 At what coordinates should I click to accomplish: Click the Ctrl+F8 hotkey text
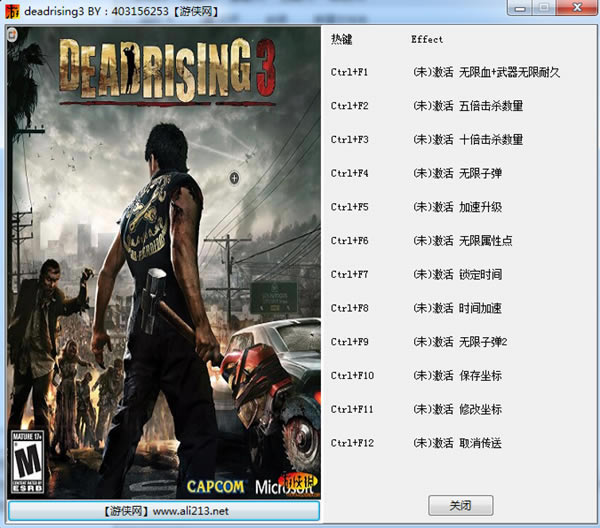pos(350,308)
